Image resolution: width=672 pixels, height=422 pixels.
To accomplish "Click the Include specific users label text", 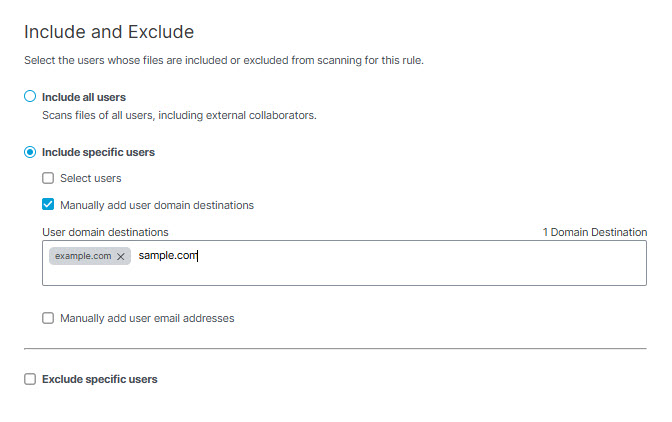I will 98,152.
